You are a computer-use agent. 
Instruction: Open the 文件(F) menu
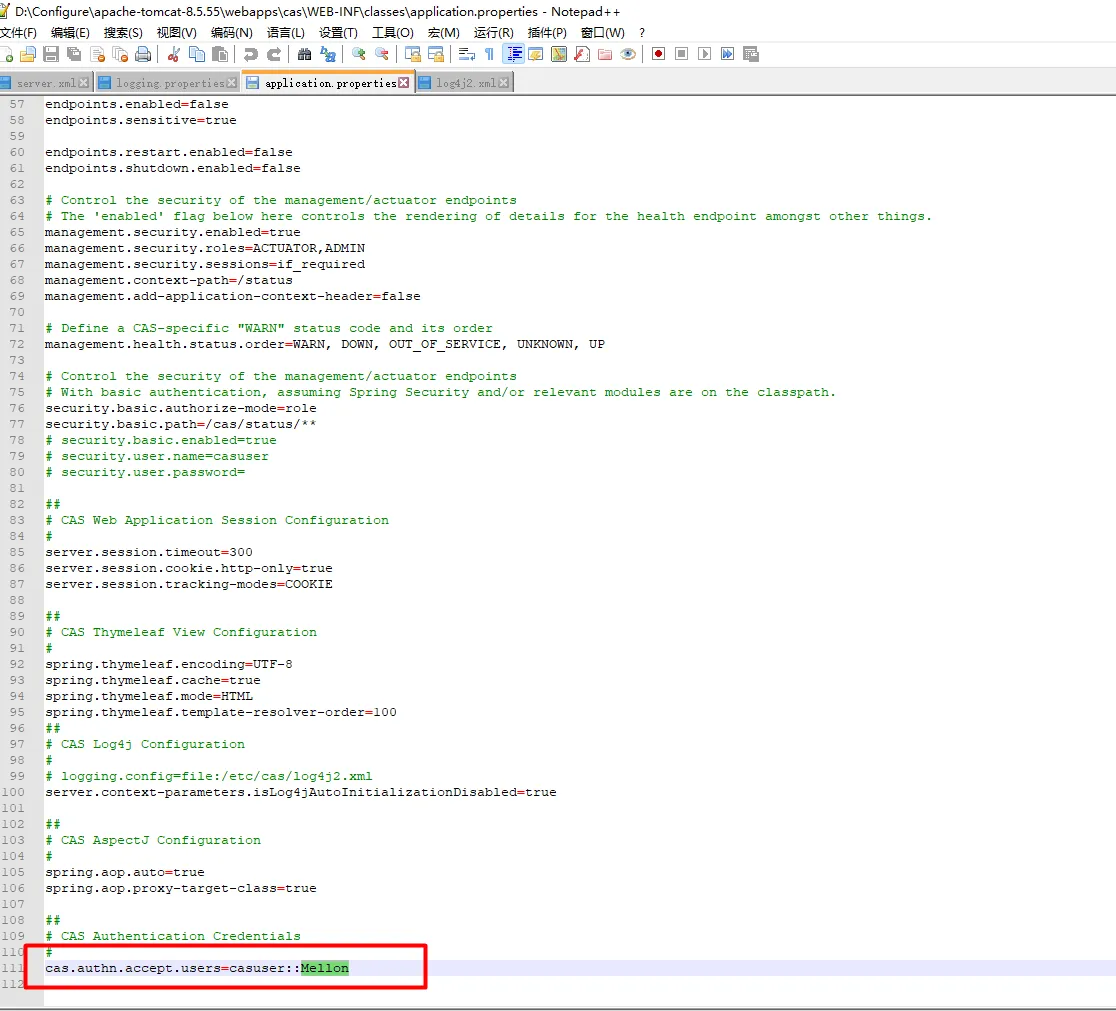pos(19,33)
